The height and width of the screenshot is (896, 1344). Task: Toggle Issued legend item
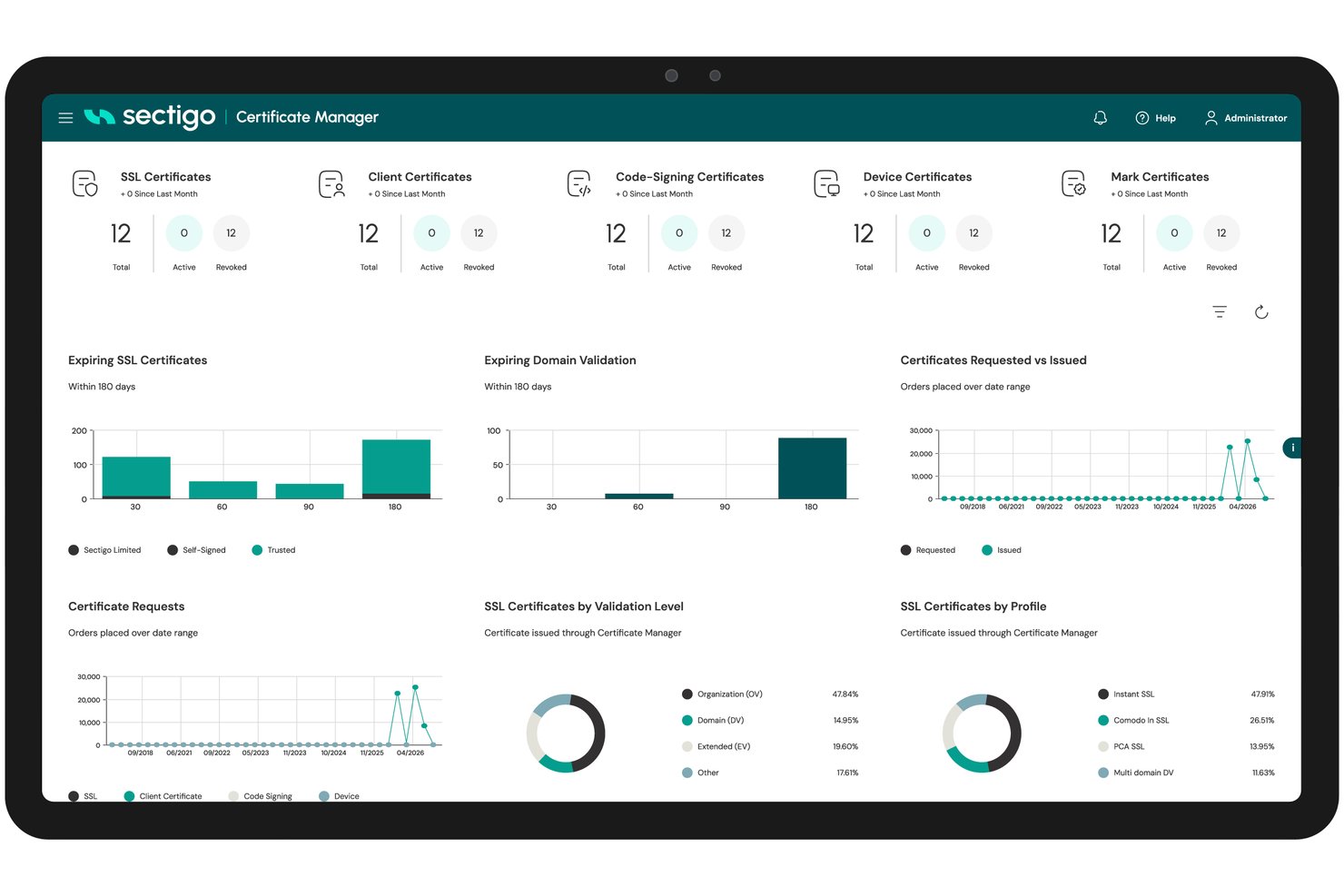click(x=1002, y=550)
